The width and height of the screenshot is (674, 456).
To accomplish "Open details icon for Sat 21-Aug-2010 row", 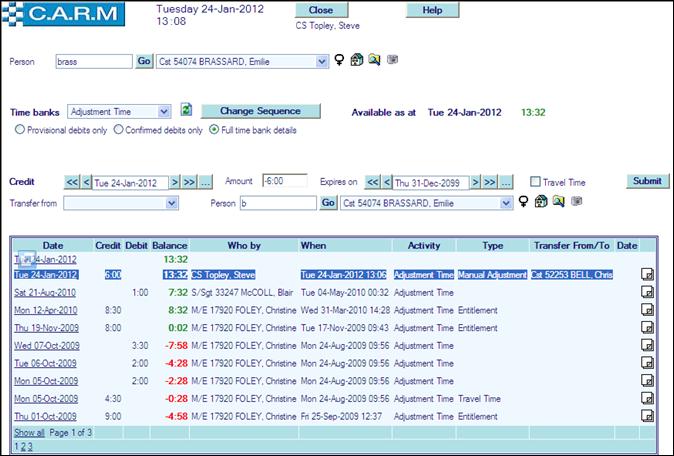I will pos(647,292).
